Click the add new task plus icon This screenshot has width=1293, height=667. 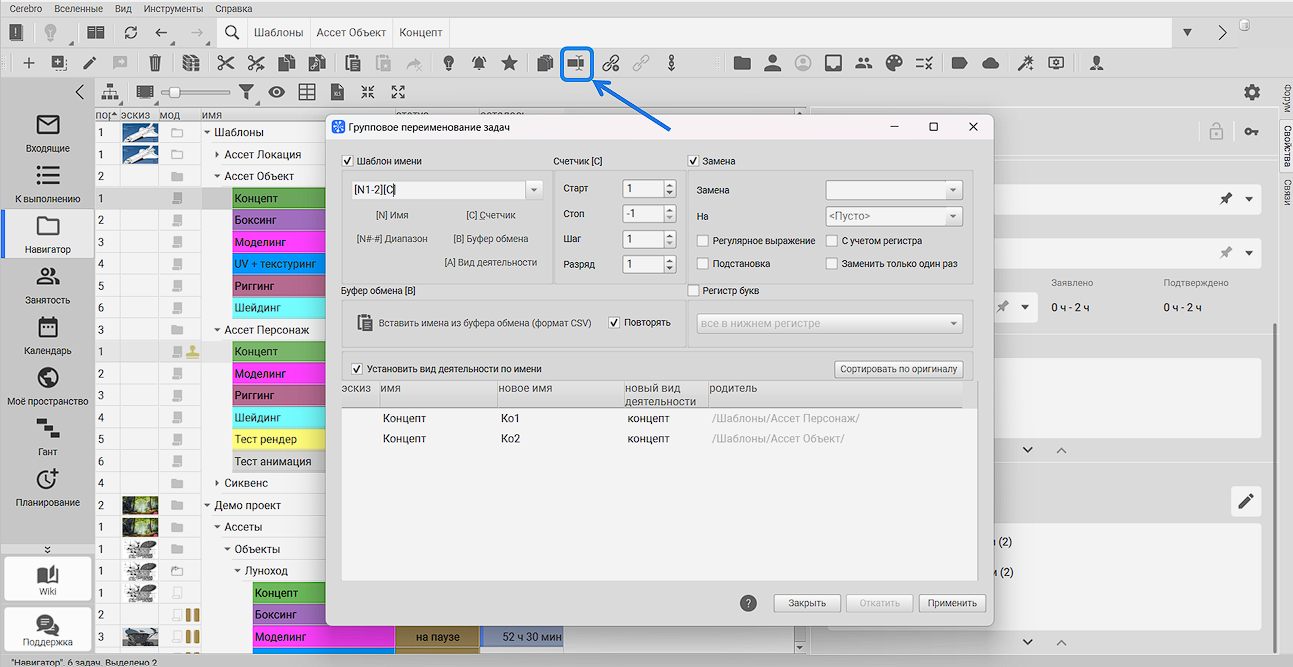(x=29, y=63)
